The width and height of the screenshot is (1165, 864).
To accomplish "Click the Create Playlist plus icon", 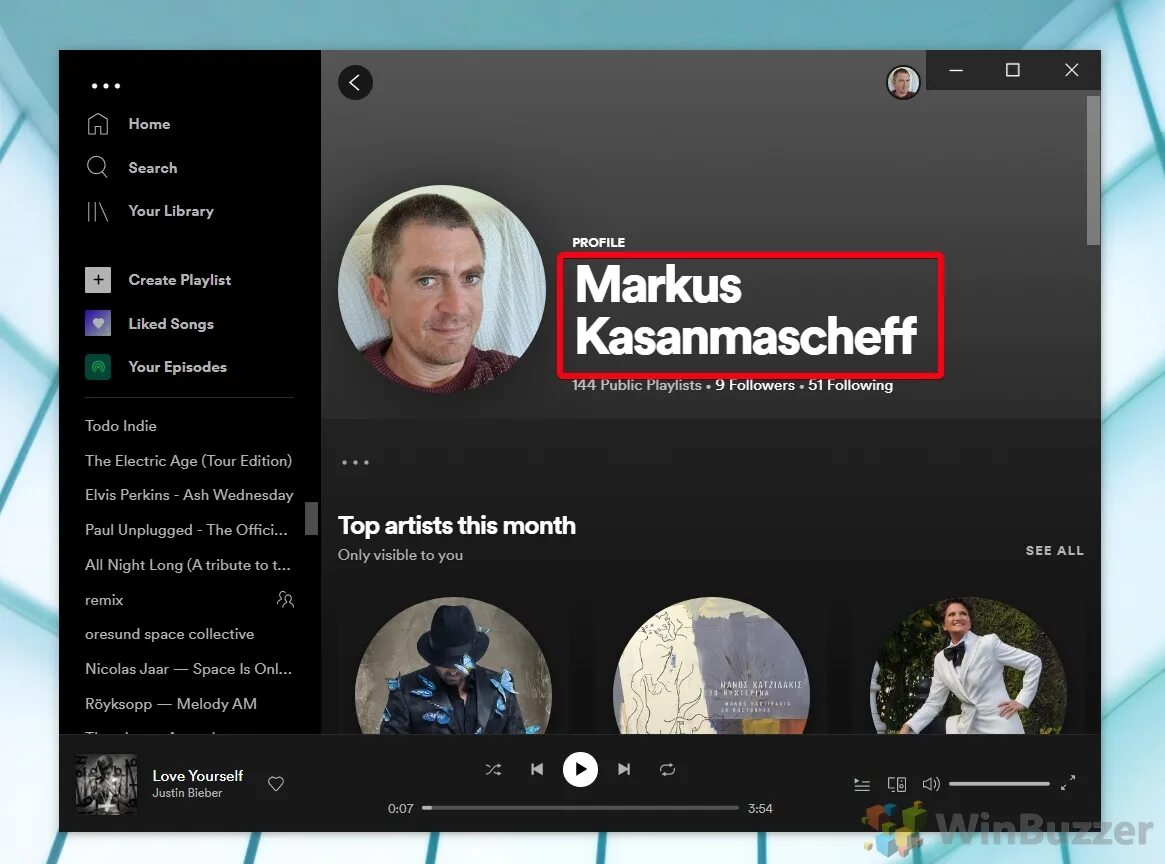I will point(98,280).
